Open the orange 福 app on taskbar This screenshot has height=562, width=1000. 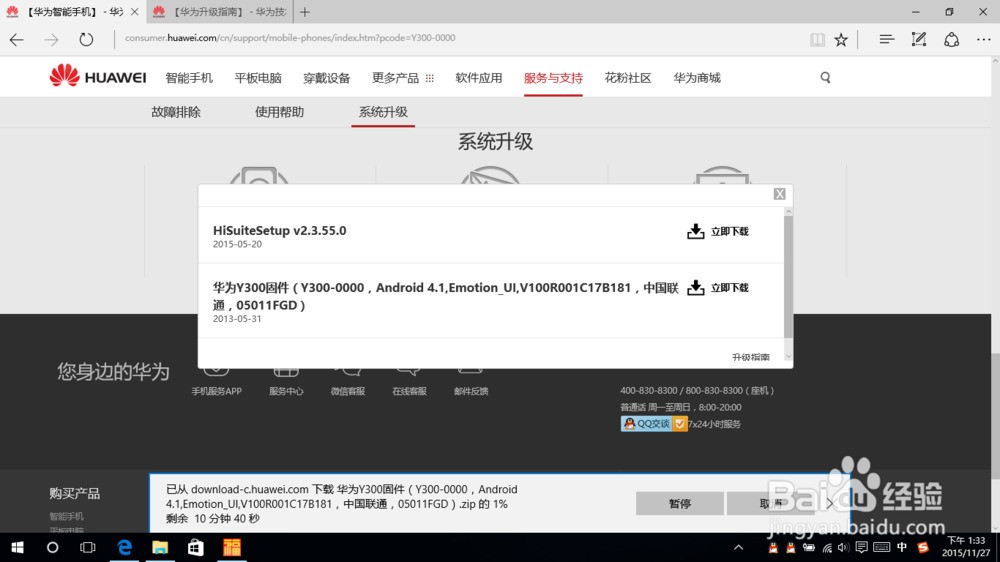(232, 547)
